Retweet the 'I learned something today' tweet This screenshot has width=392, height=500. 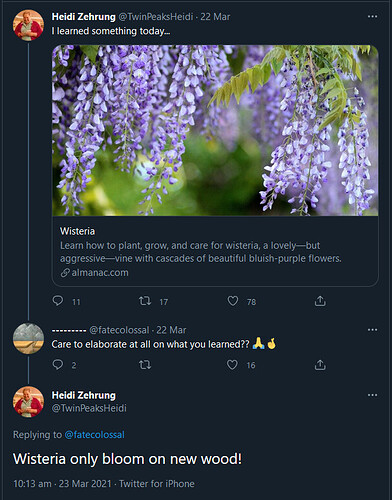[x=145, y=301]
